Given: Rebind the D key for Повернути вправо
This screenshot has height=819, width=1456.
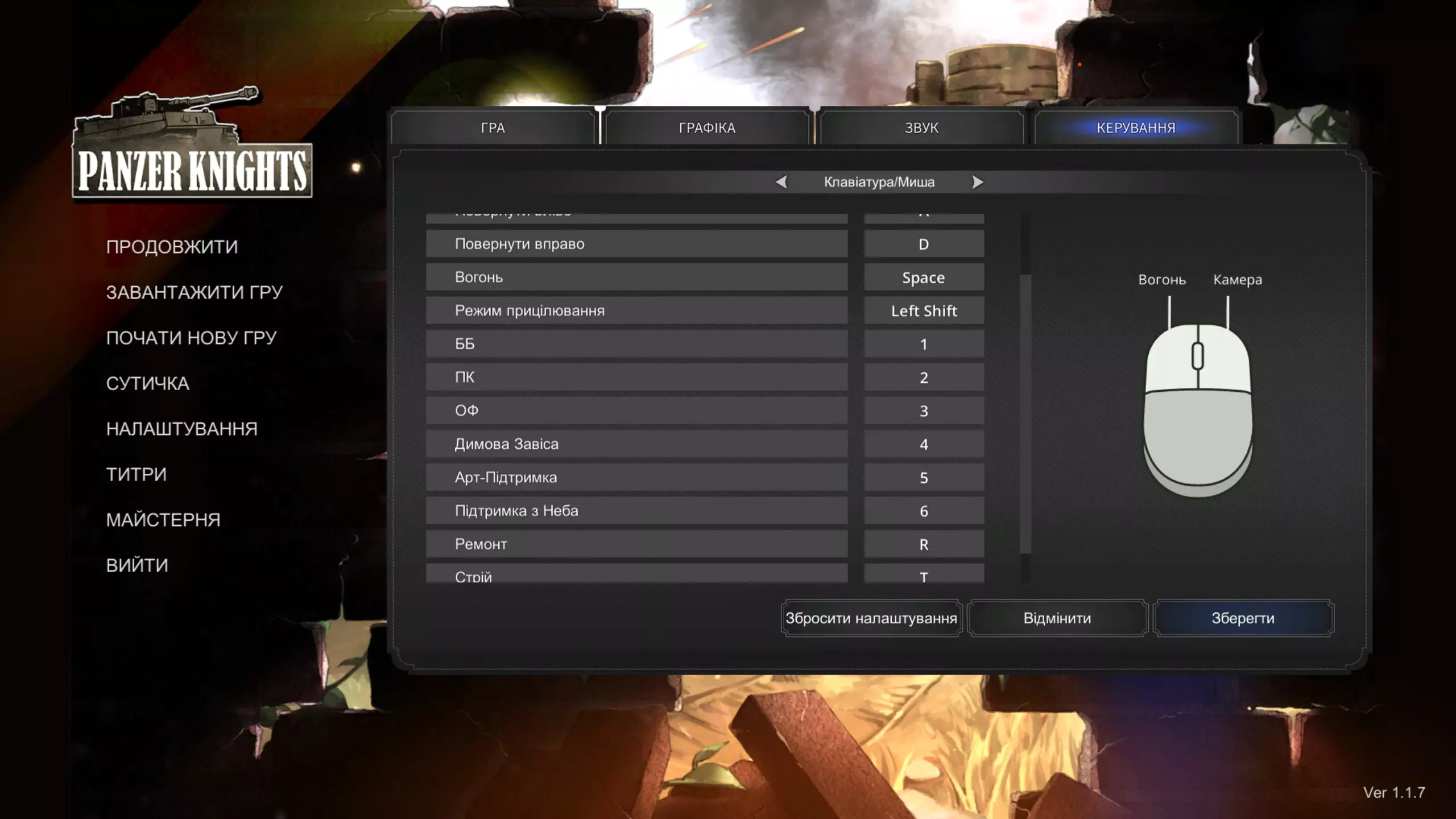Looking at the screenshot, I should [x=924, y=244].
